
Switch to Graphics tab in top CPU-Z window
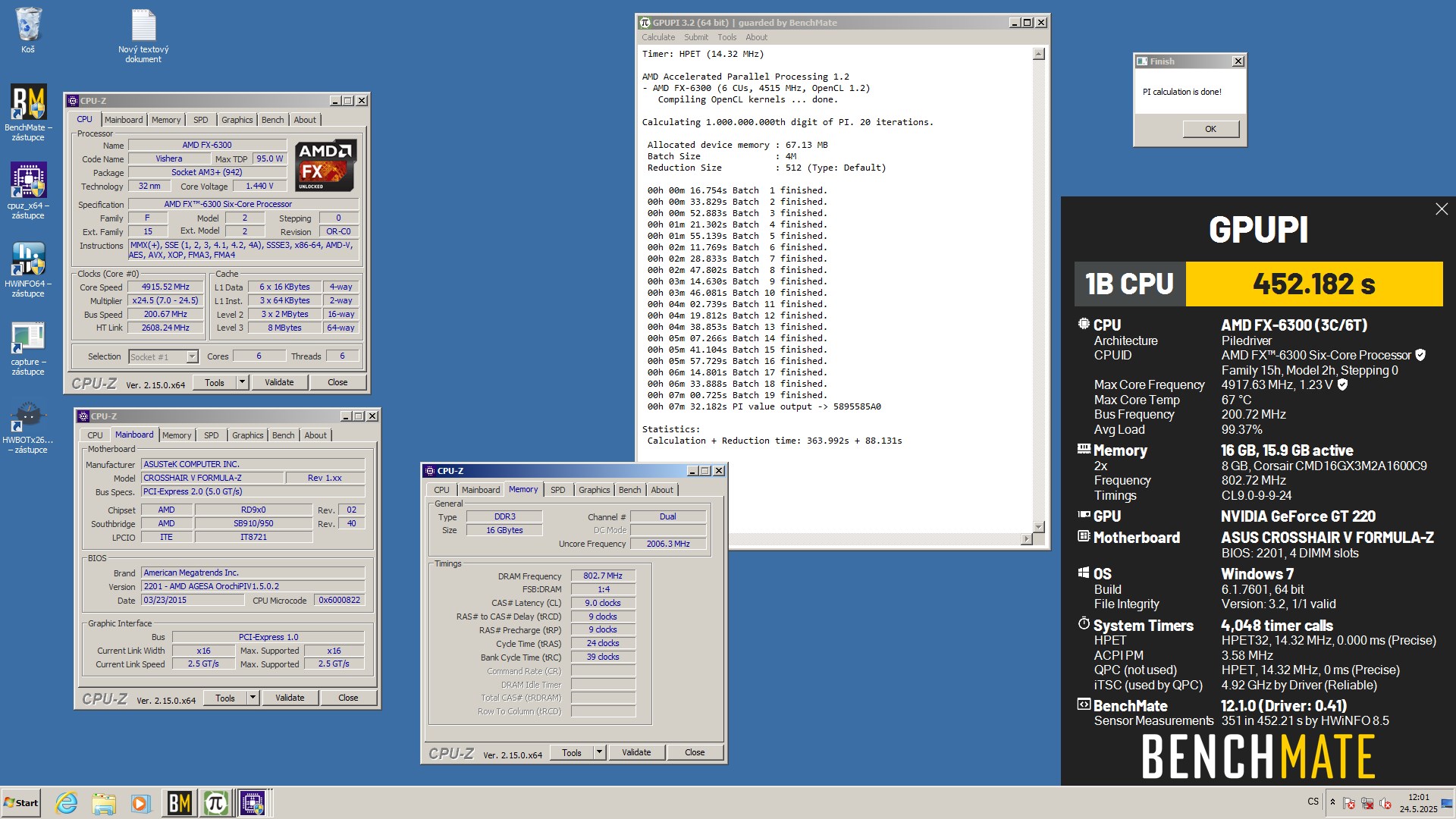(237, 120)
